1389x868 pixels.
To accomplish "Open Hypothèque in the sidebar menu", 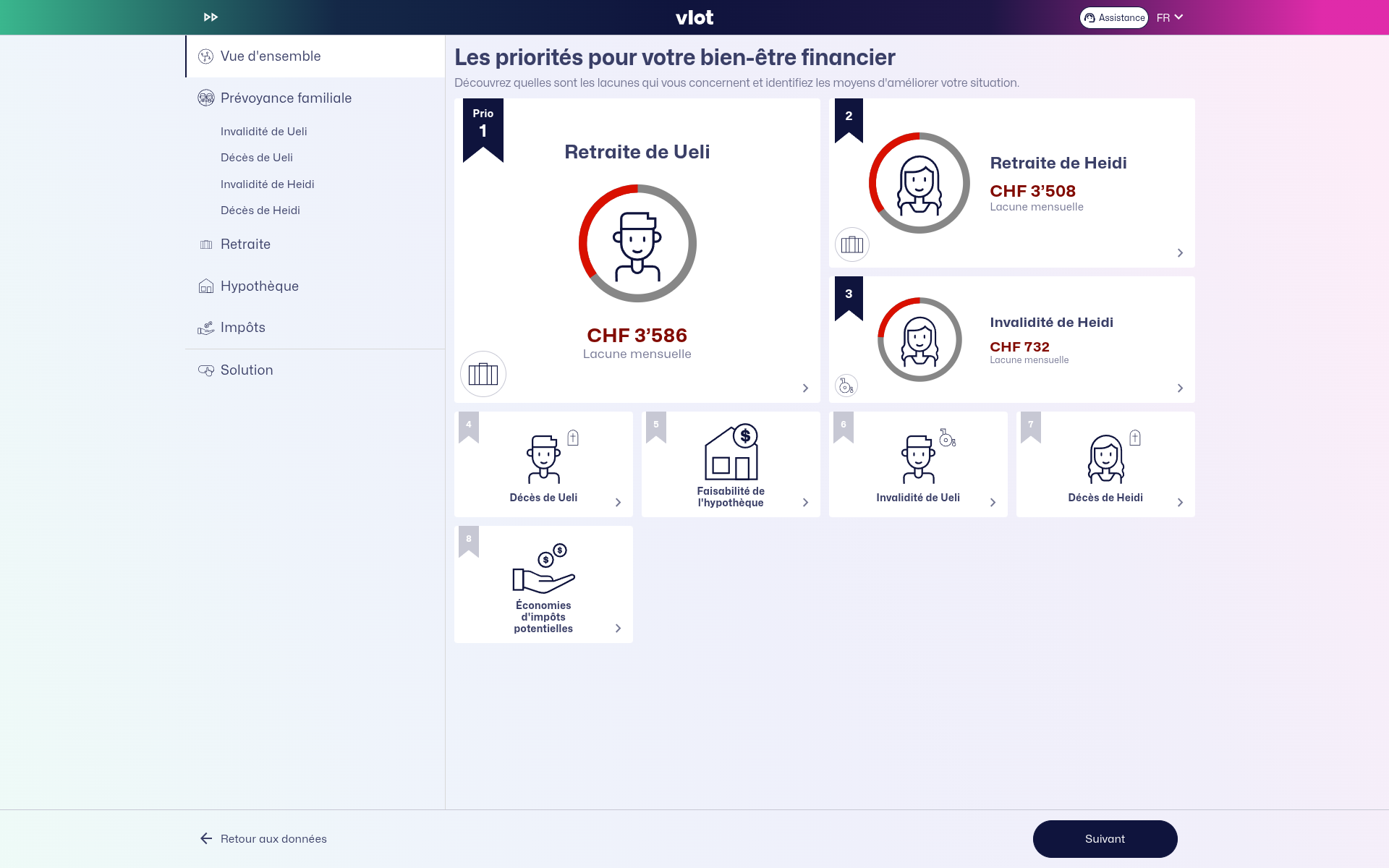I will [x=259, y=286].
